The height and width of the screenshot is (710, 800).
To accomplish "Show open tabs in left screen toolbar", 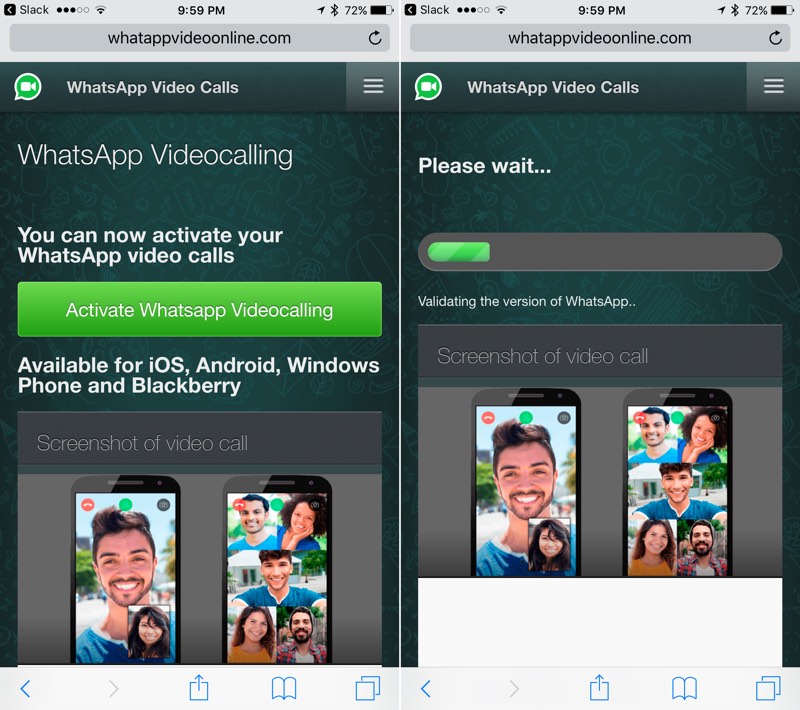I will [x=368, y=688].
